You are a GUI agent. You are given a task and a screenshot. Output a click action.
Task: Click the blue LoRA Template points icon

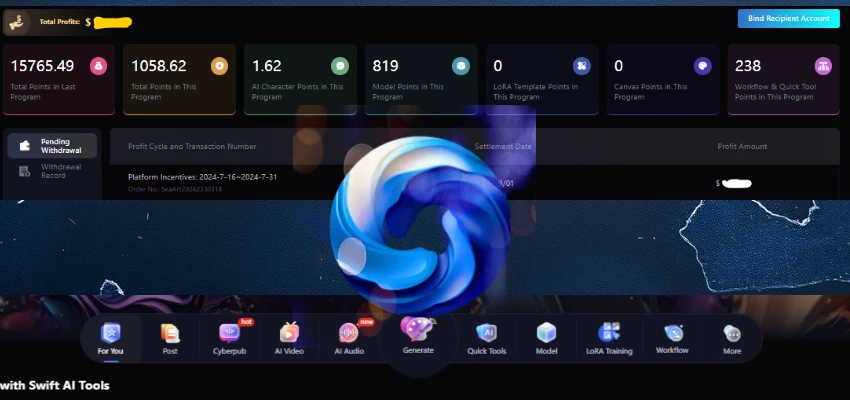point(582,66)
